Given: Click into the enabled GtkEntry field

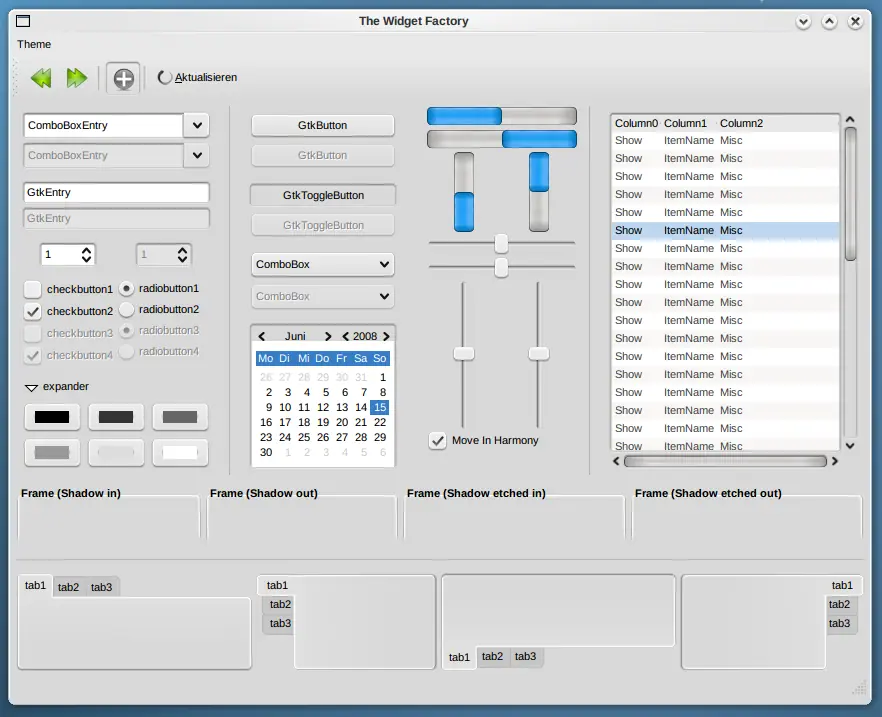Looking at the screenshot, I should pyautogui.click(x=116, y=192).
